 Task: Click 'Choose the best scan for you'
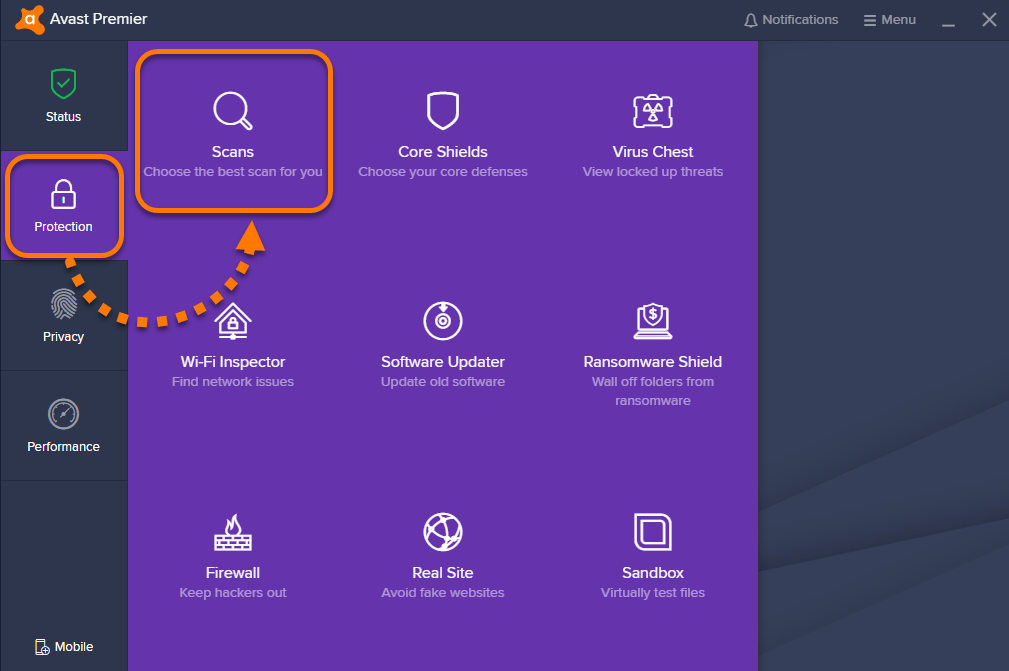tap(233, 172)
